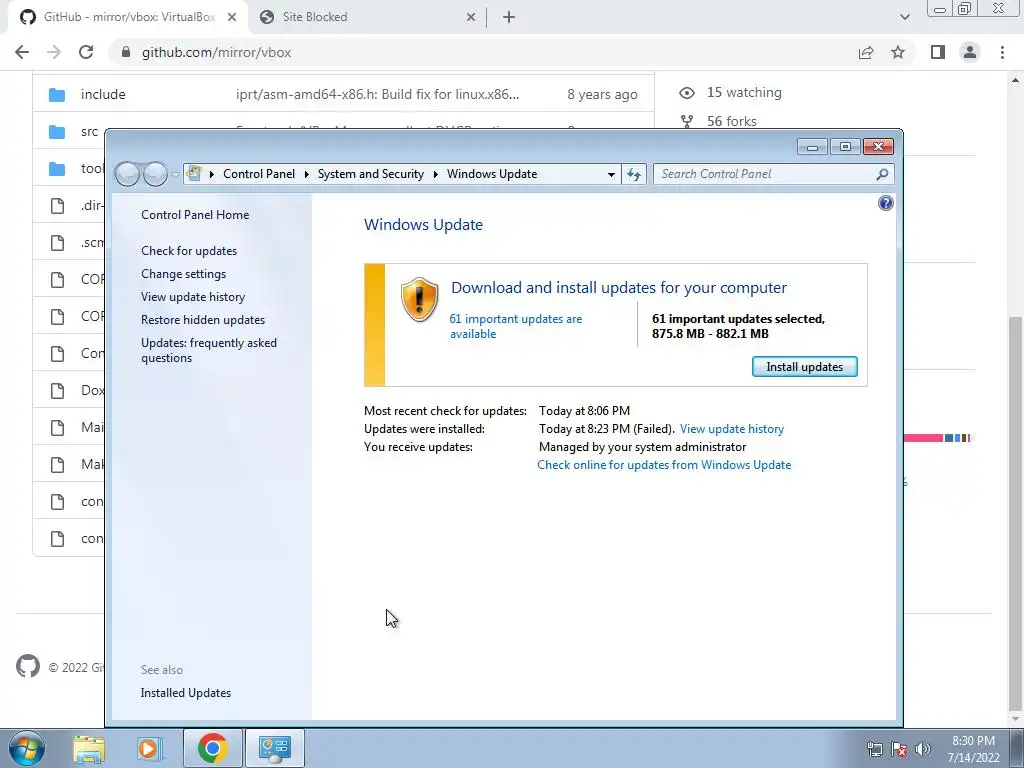Click Check online for updates from Windows Update

pos(664,465)
